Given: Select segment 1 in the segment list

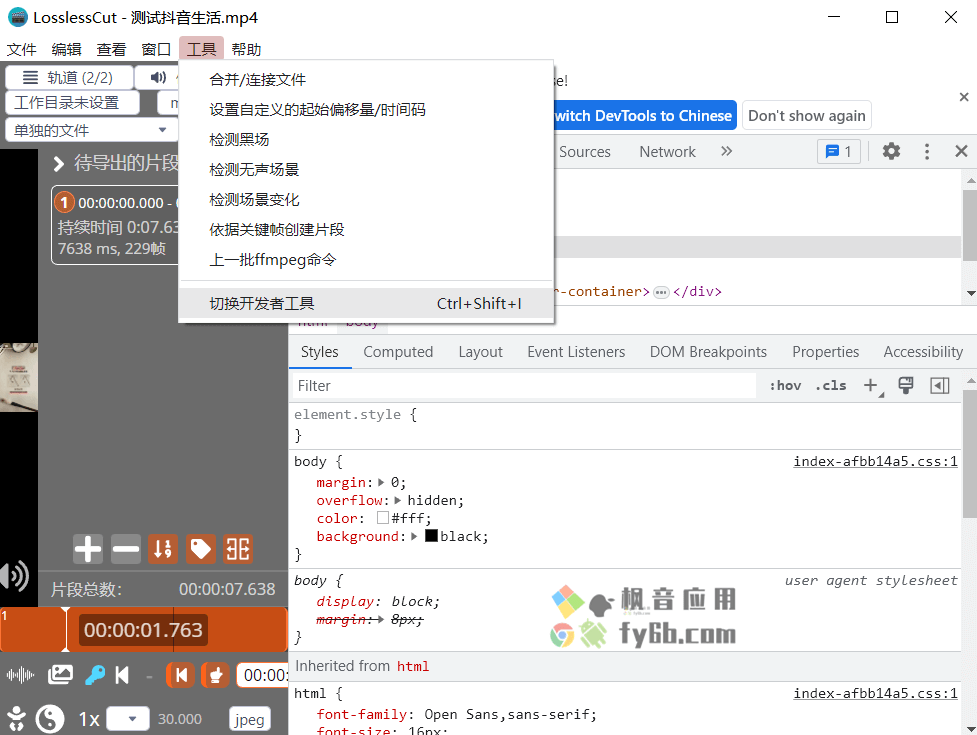Looking at the screenshot, I should 115,225.
